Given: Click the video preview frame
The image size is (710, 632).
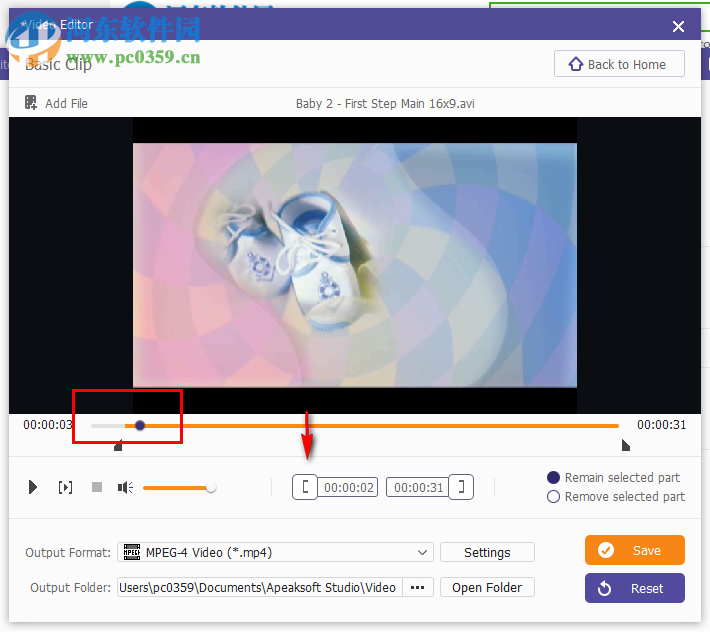Looking at the screenshot, I should [355, 265].
